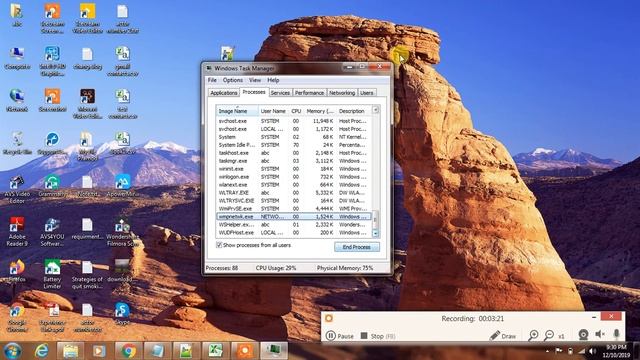Stop the screen recording

378,336
